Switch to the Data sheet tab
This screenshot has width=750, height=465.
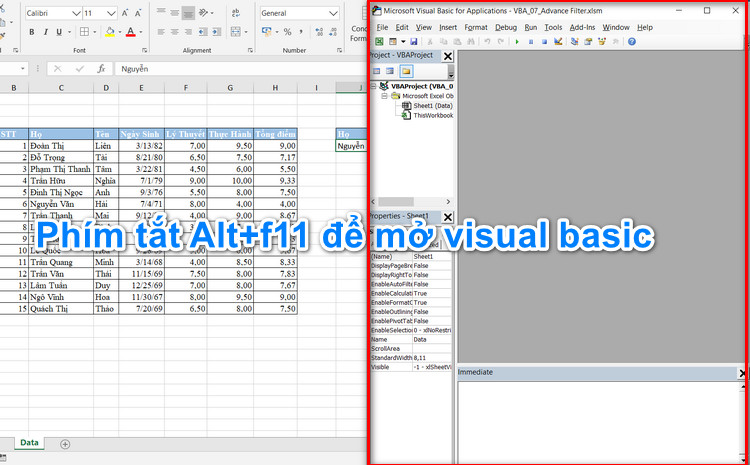coord(29,443)
